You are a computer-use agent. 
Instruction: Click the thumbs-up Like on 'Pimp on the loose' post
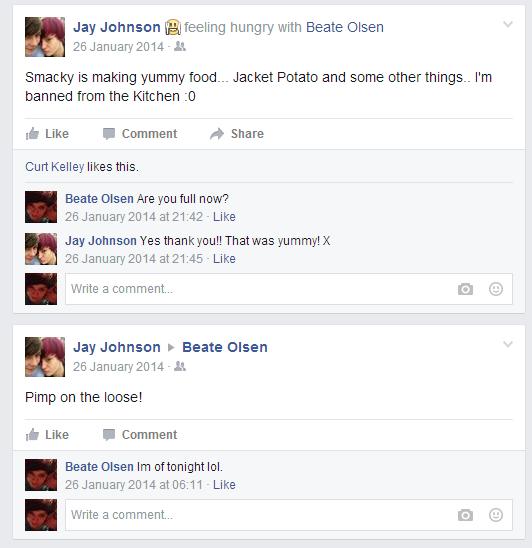(x=32, y=434)
